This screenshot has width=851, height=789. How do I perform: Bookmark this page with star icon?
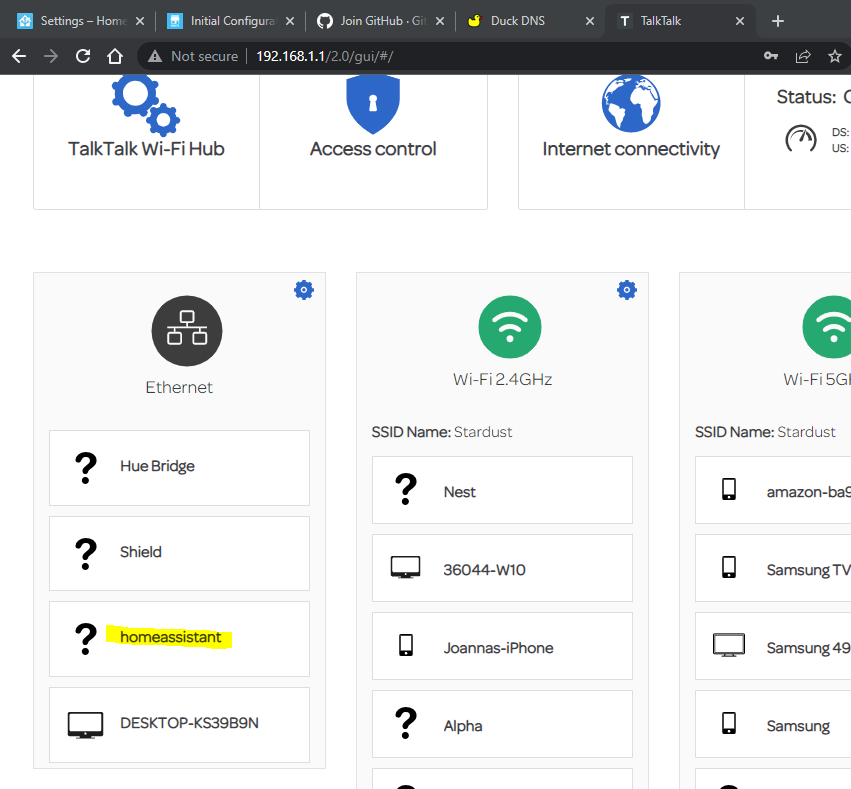click(x=835, y=56)
